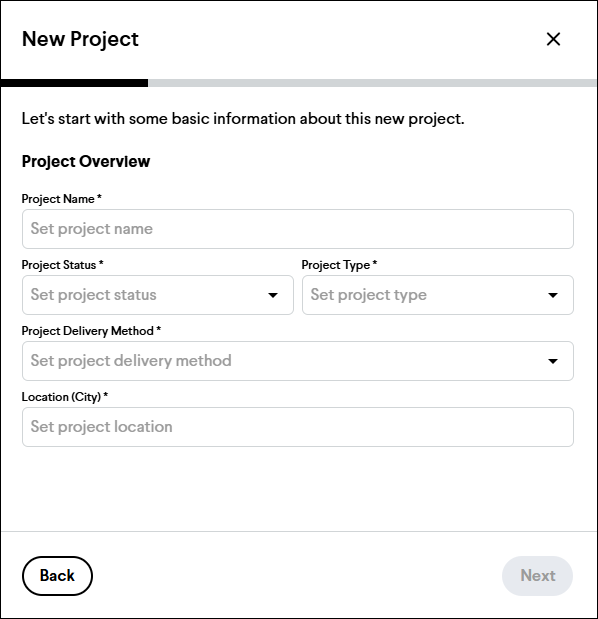This screenshot has height=619, width=598.
Task: Click the filled black progress bar segment
Action: point(74,83)
